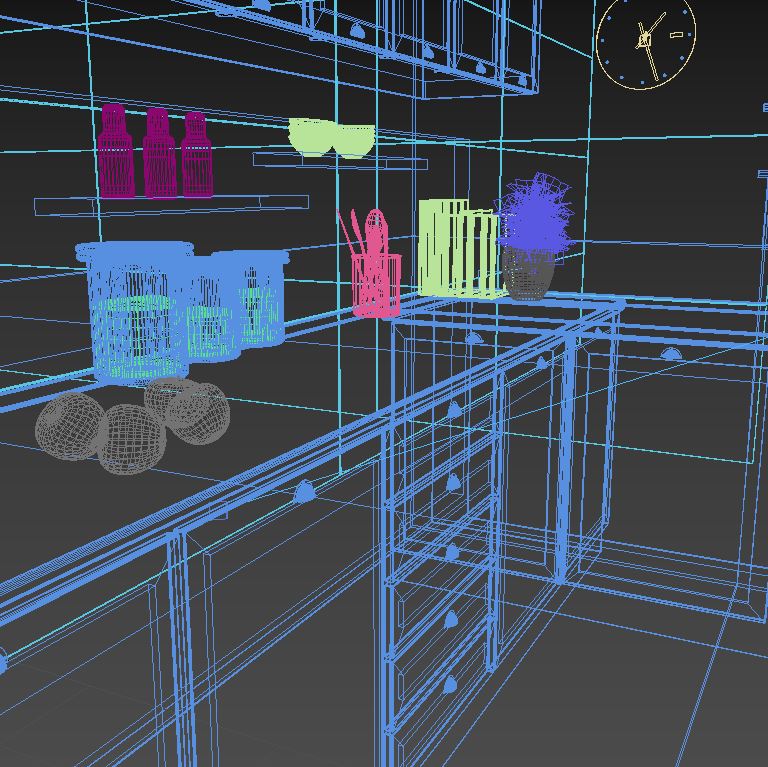768x767 pixels.
Task: Click the top drawer handle in the drawer stack
Action: tap(454, 408)
